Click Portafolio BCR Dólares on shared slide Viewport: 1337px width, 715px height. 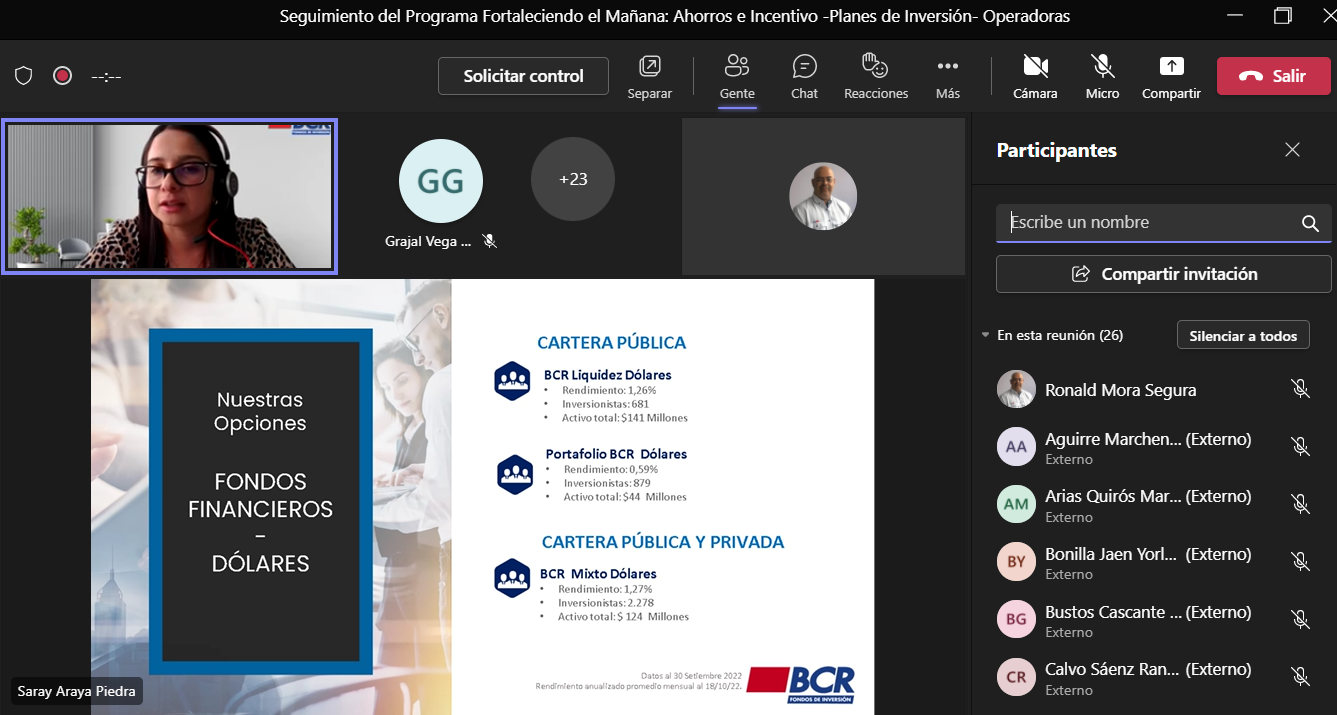coord(616,454)
